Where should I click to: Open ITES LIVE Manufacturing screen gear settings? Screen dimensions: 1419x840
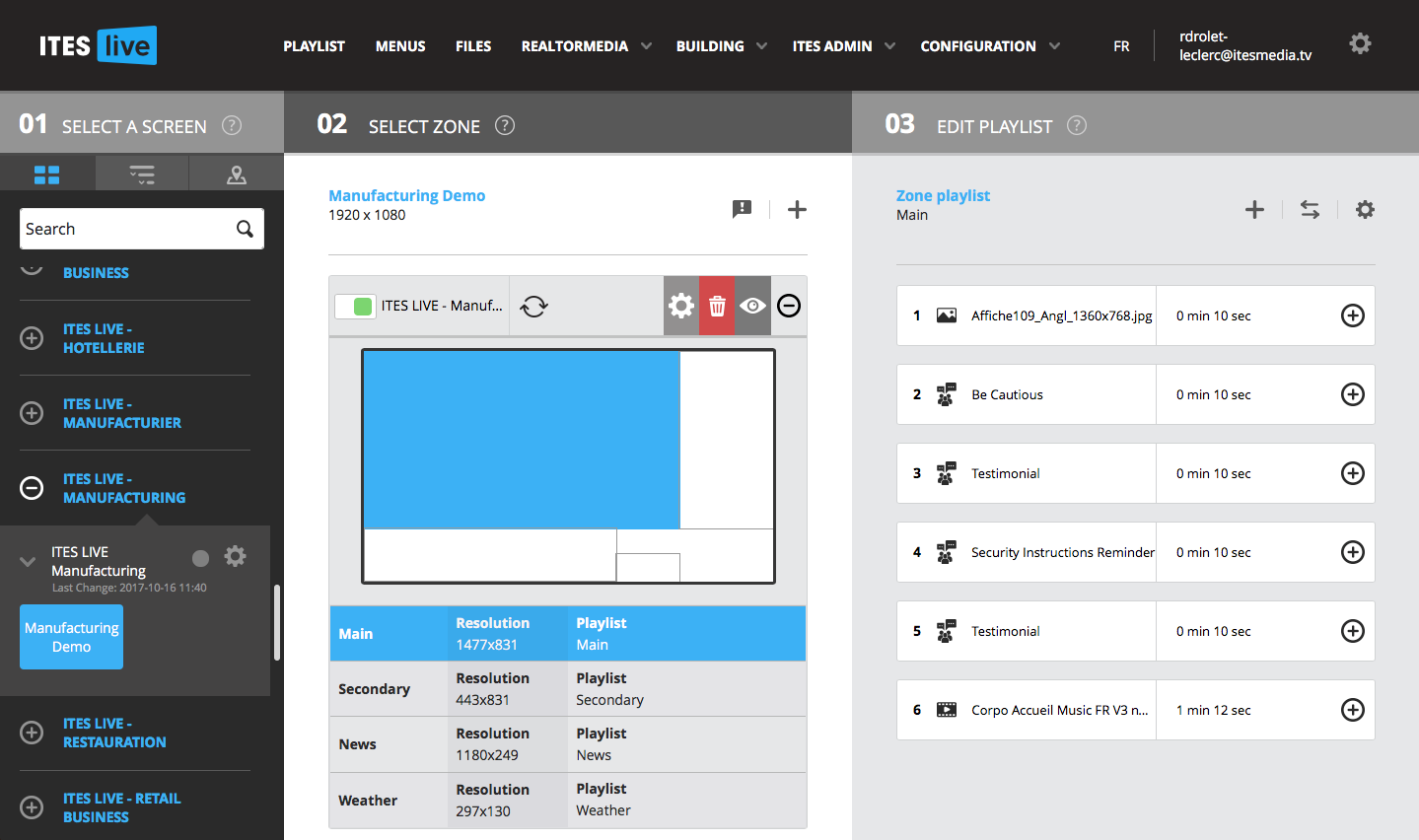[x=235, y=556]
